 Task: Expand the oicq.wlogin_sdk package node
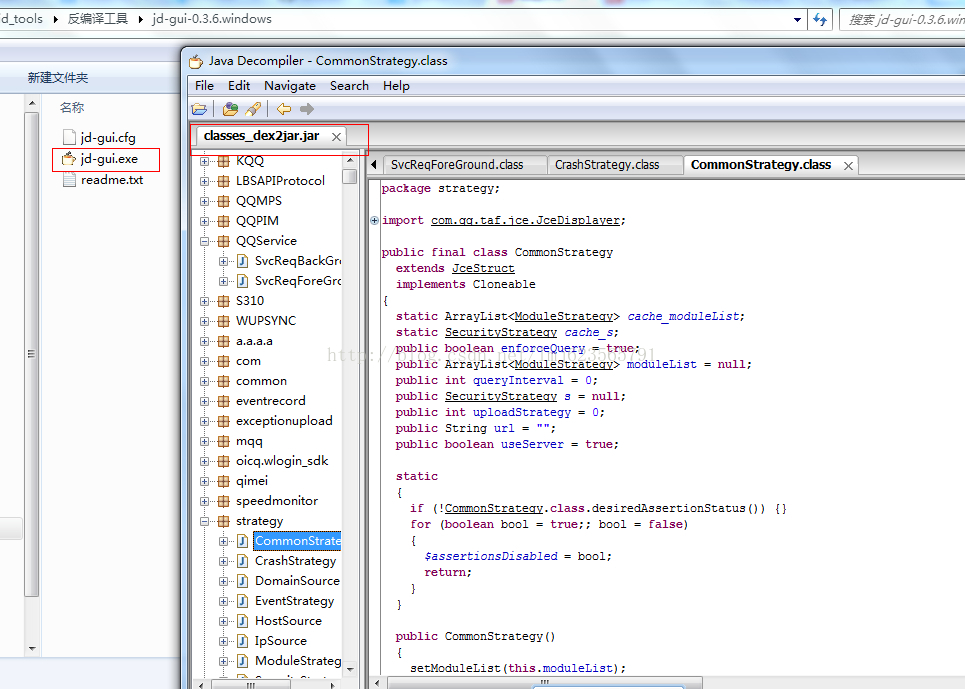(204, 461)
